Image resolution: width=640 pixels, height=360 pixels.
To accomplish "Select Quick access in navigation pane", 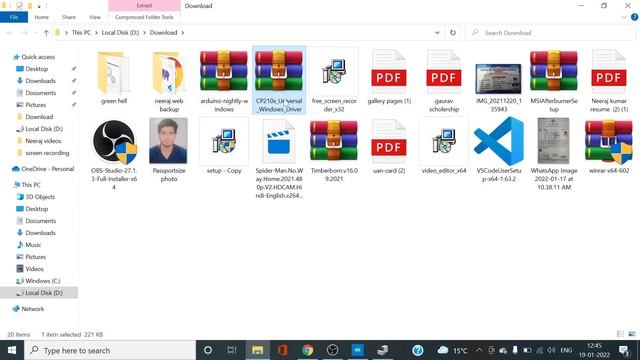I will click(38, 57).
